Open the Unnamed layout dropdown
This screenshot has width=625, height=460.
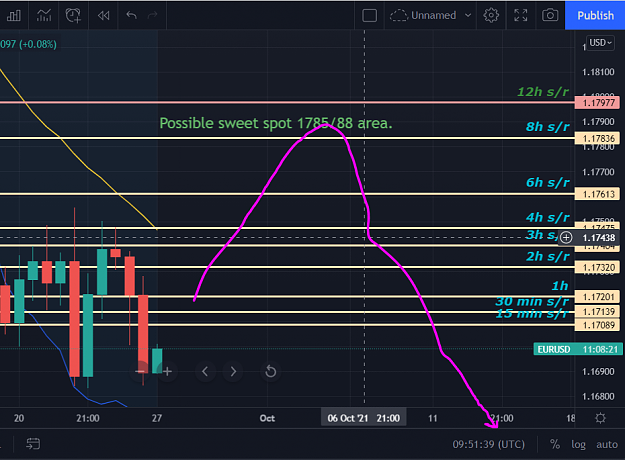coord(430,16)
